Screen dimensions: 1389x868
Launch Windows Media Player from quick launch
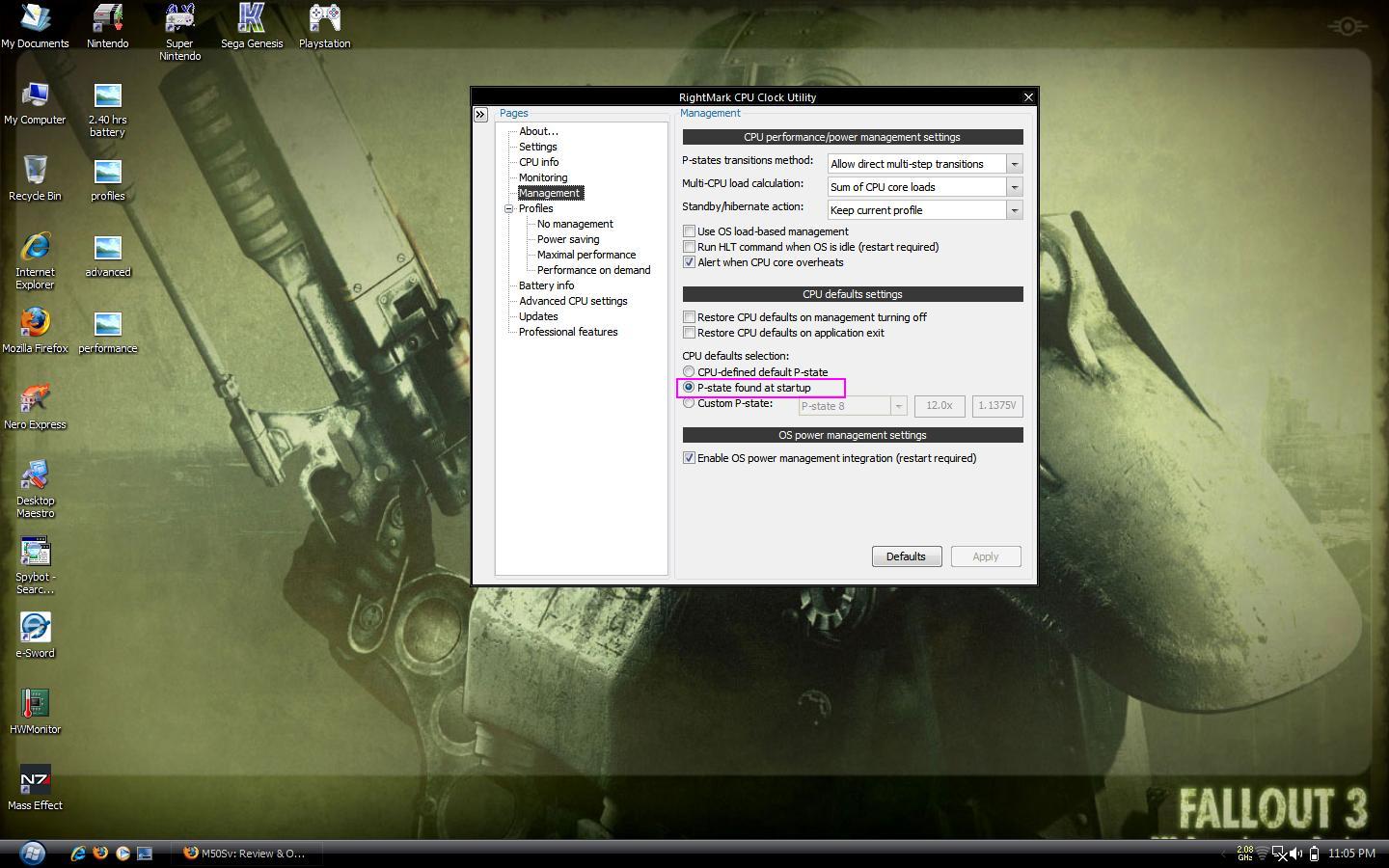tap(123, 853)
